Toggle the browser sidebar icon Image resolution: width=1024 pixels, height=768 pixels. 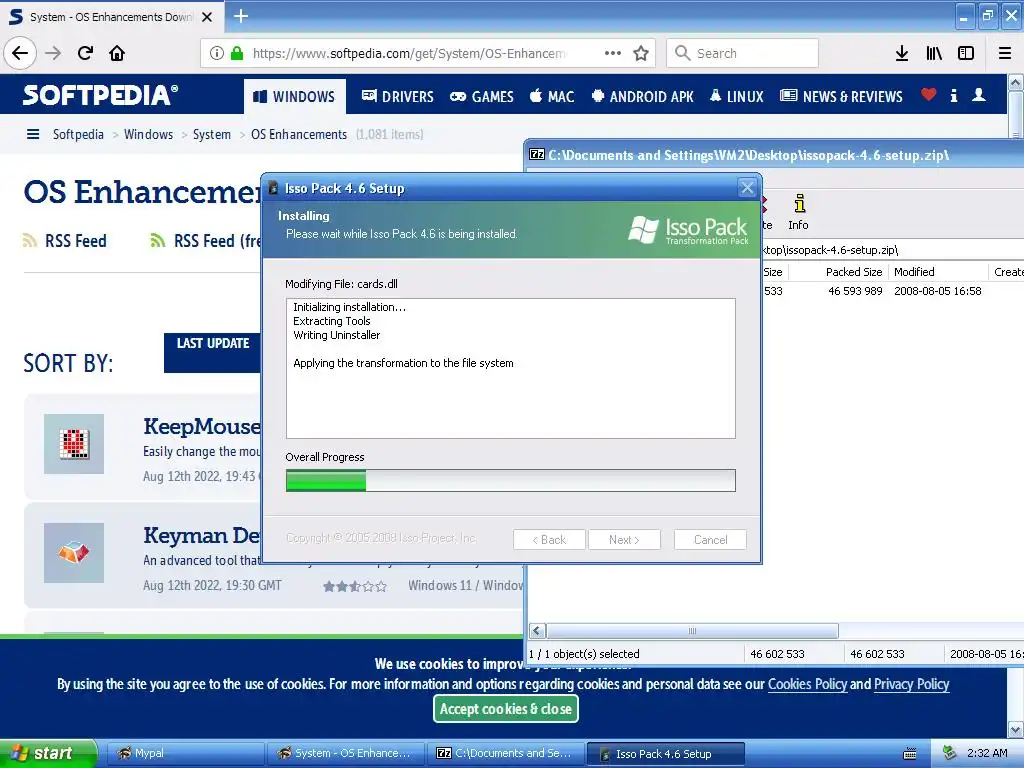point(966,53)
